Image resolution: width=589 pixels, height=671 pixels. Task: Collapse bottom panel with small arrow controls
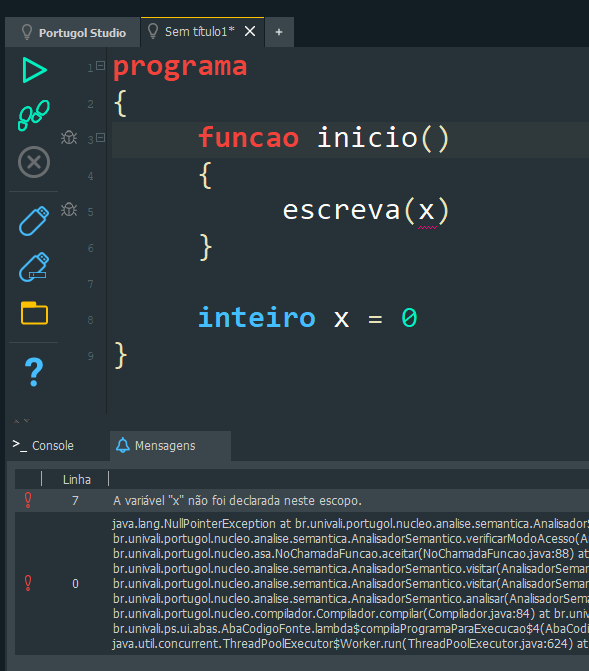21,421
